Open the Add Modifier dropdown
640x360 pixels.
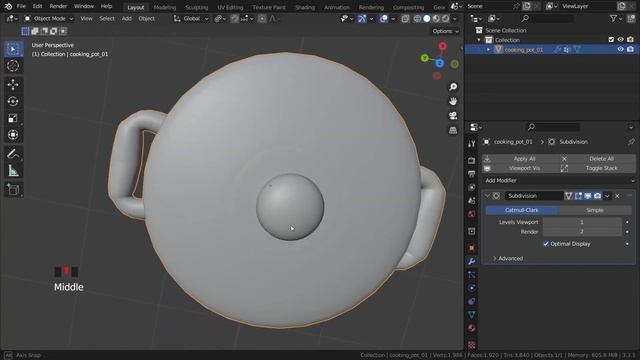[x=559, y=180]
